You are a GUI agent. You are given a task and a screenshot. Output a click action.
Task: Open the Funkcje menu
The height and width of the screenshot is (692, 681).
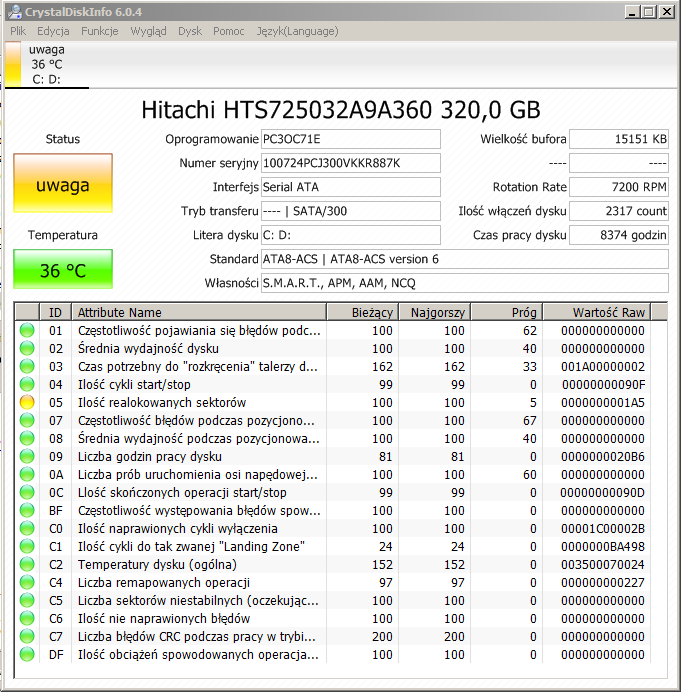(100, 31)
